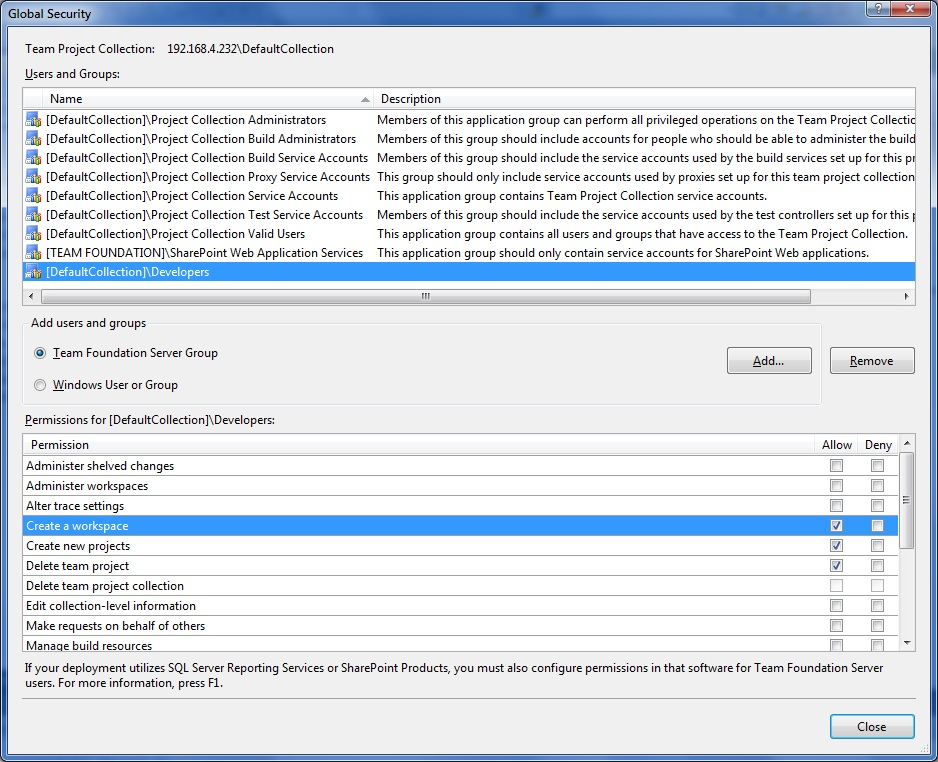Select the Windows User or Group option
Viewport: 938px width, 762px height.
(40, 385)
